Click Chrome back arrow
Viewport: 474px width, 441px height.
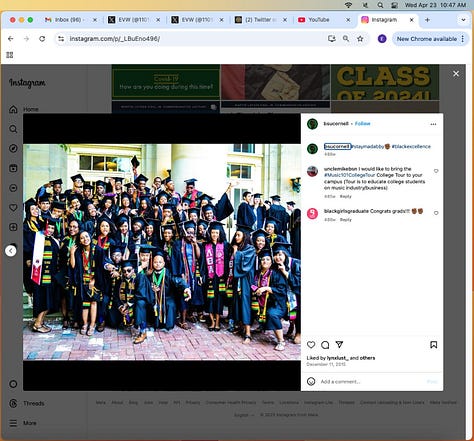click(x=11, y=39)
